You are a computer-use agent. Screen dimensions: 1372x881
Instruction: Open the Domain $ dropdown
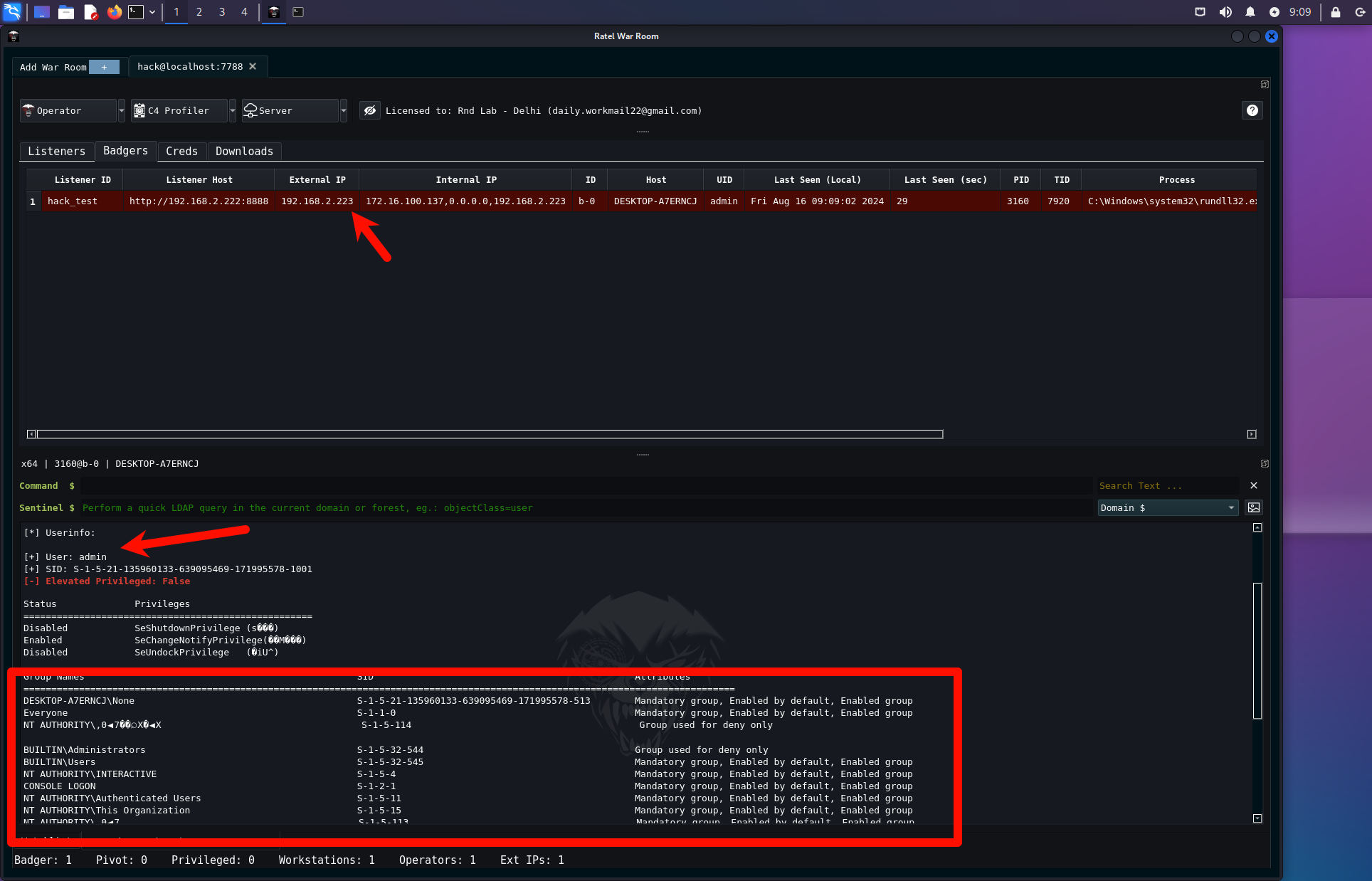[1167, 508]
